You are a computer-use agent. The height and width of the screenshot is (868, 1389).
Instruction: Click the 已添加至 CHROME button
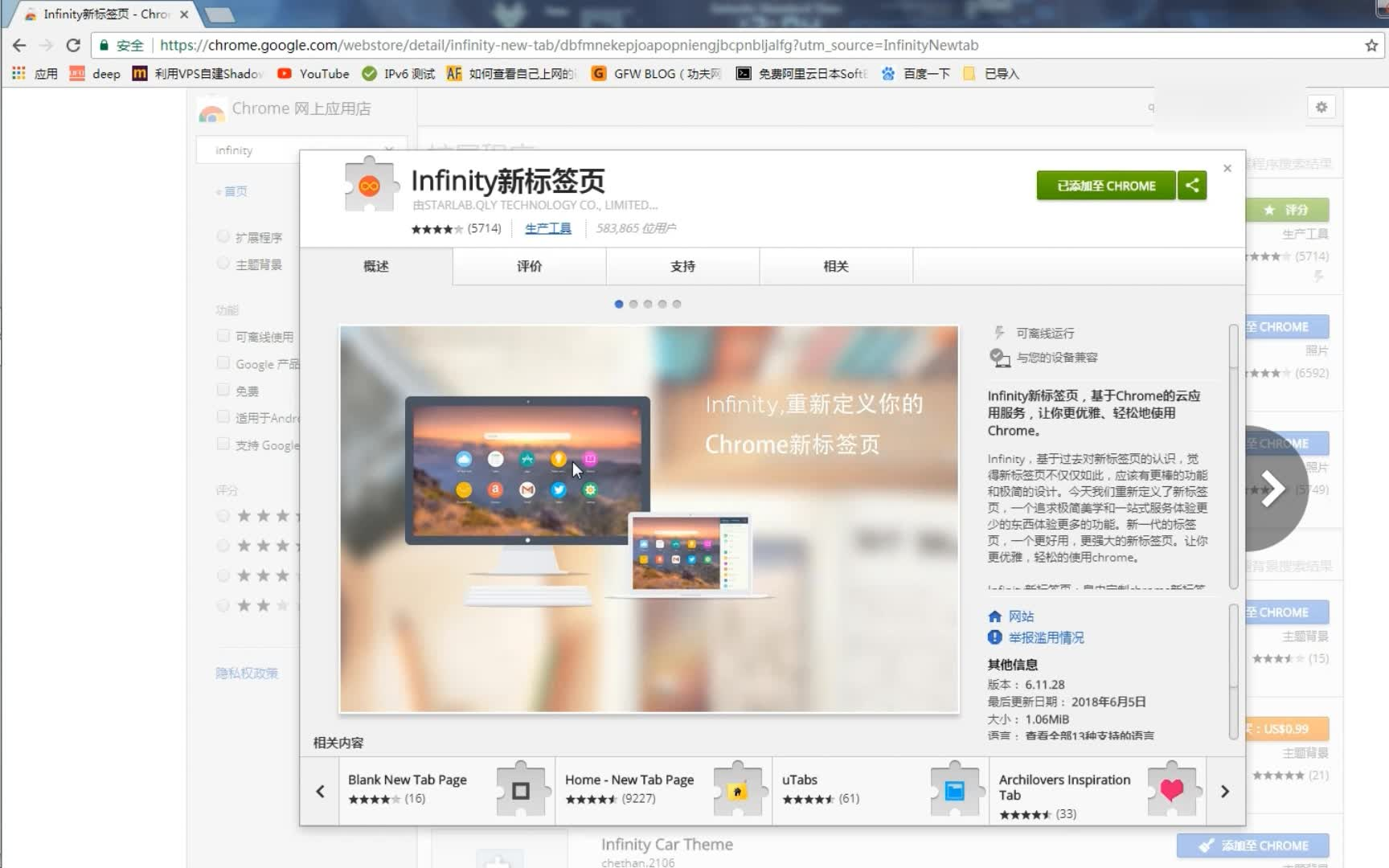[x=1106, y=186]
